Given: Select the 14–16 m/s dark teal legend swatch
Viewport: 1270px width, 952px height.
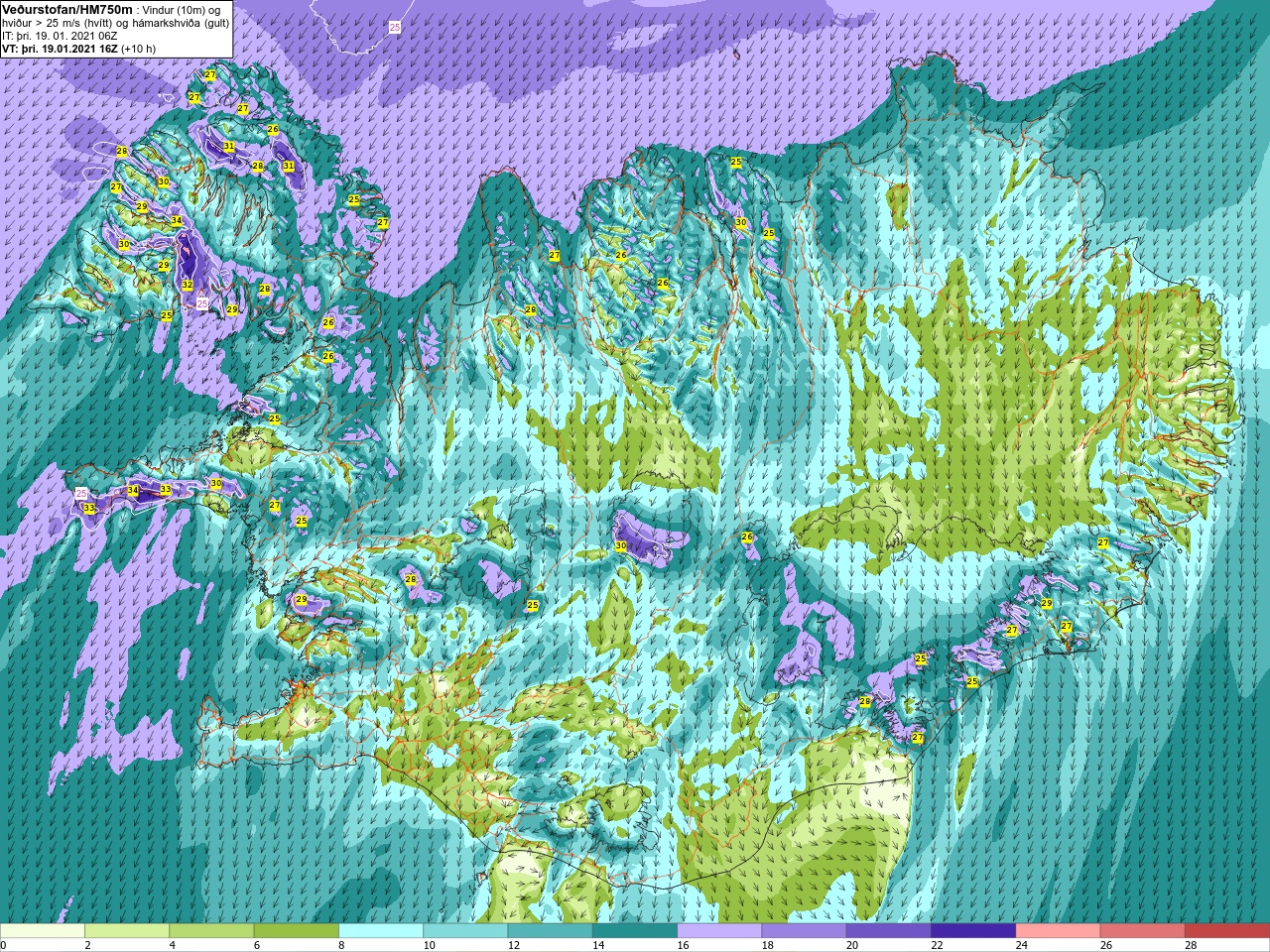Looking at the screenshot, I should point(634,931).
